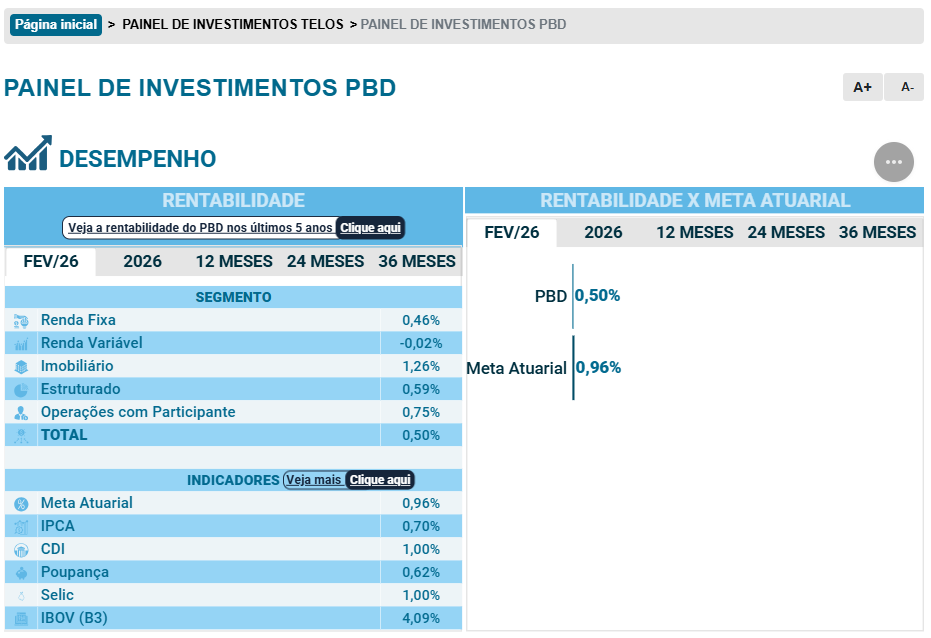The image size is (931, 638).
Task: Show 24 MESES in Meta Atuarial chart
Action: [x=786, y=233]
